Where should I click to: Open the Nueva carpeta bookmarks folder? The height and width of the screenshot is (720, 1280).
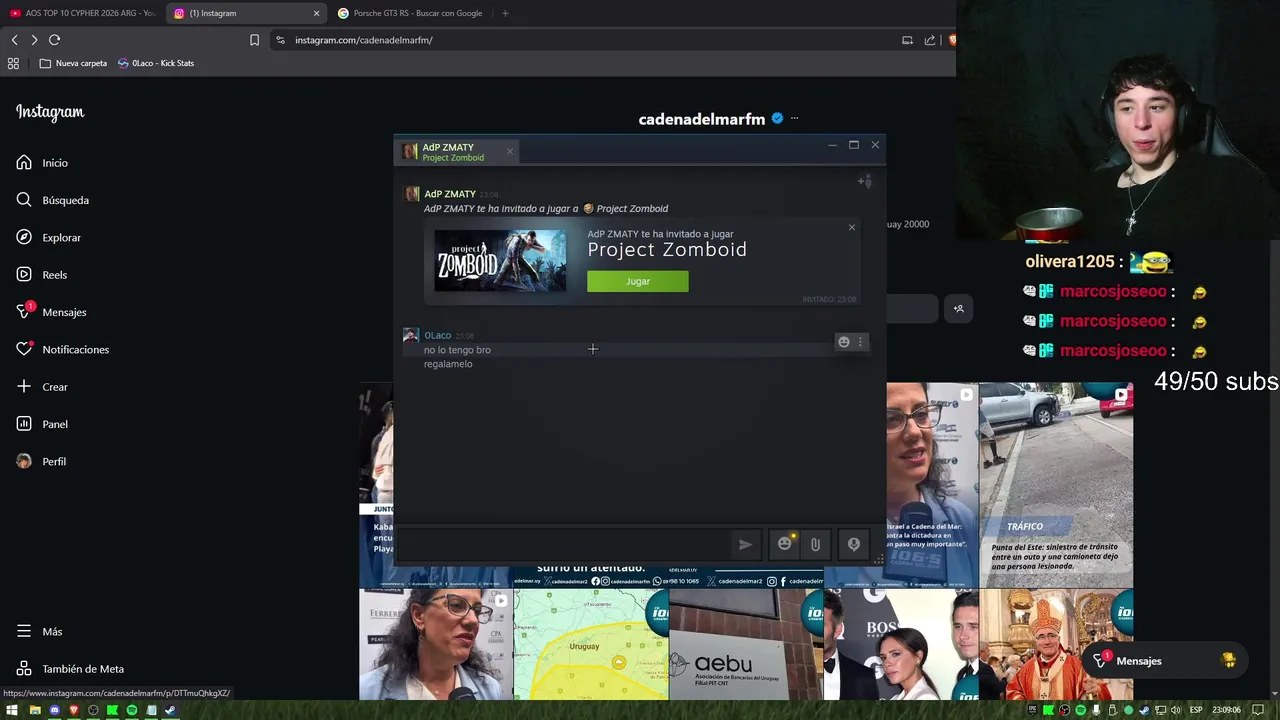pyautogui.click(x=73, y=63)
